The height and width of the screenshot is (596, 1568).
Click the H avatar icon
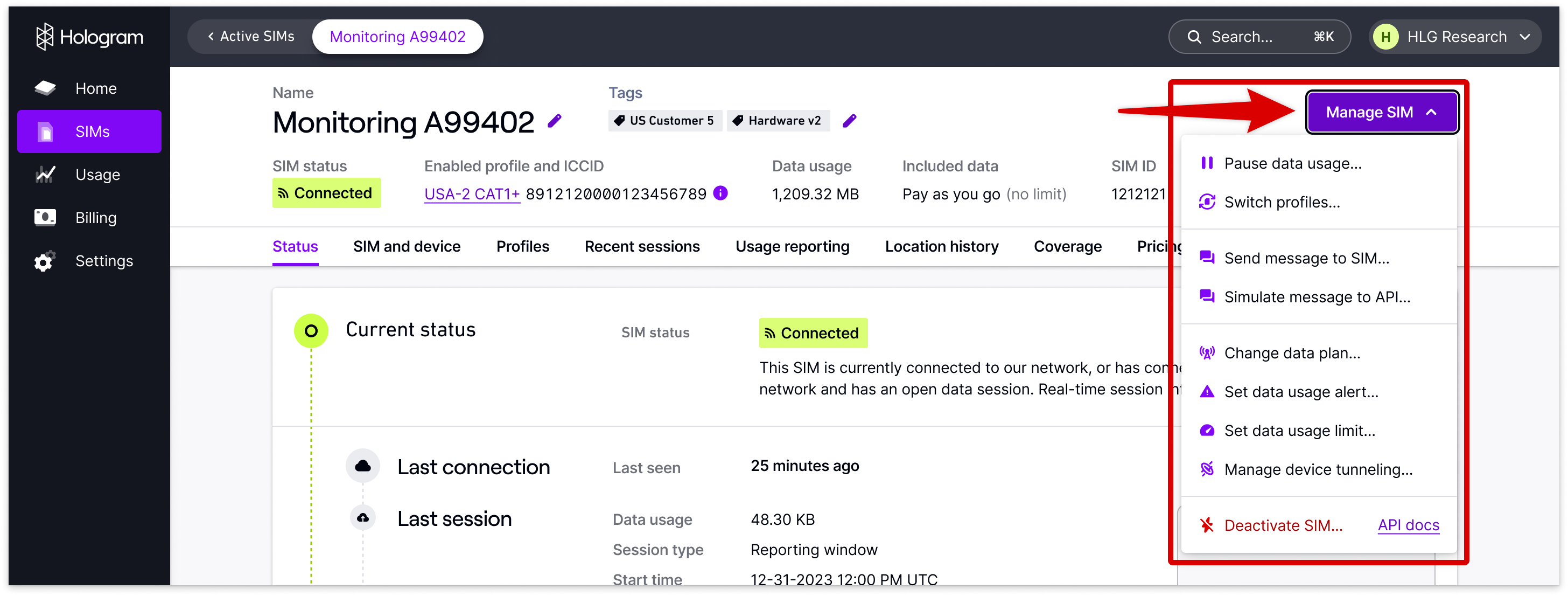coord(1386,37)
